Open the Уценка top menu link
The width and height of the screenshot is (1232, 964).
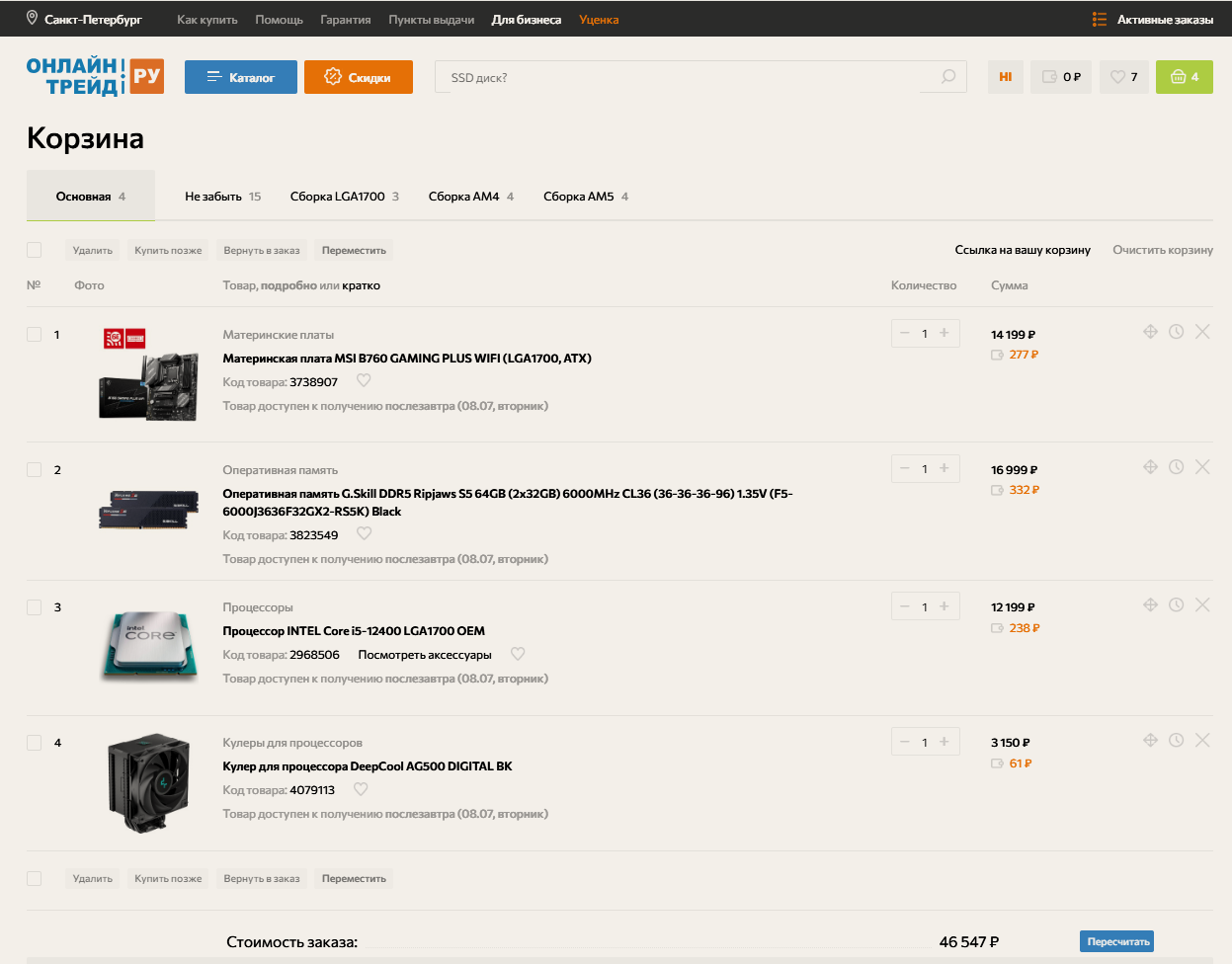click(x=599, y=19)
